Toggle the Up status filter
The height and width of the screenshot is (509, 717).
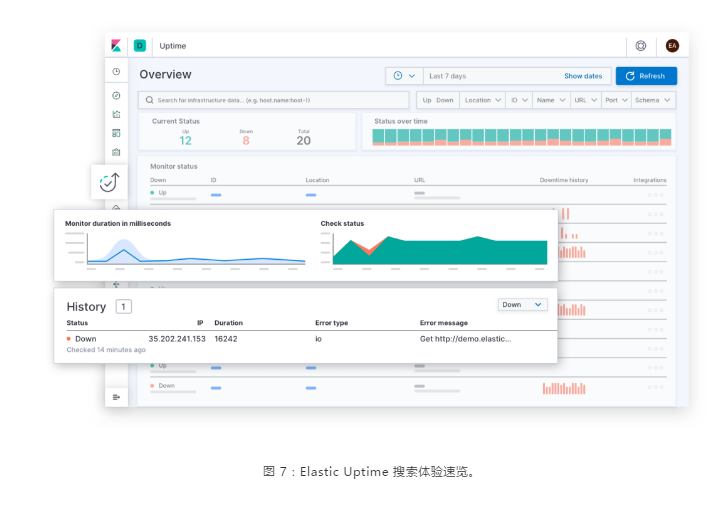[x=427, y=100]
